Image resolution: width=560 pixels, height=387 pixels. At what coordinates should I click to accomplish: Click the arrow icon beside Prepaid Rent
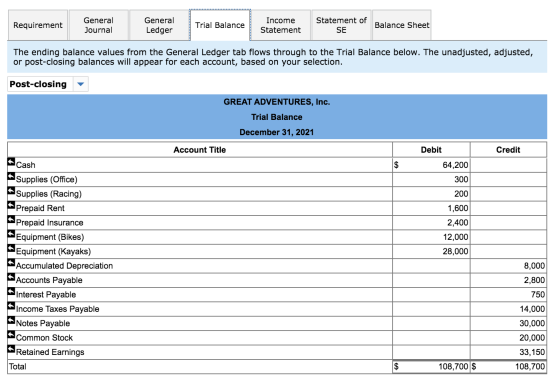point(11,205)
